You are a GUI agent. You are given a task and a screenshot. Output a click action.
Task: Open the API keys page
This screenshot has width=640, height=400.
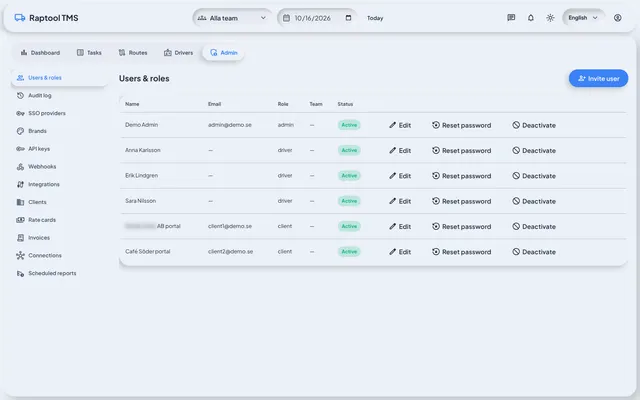point(60,149)
